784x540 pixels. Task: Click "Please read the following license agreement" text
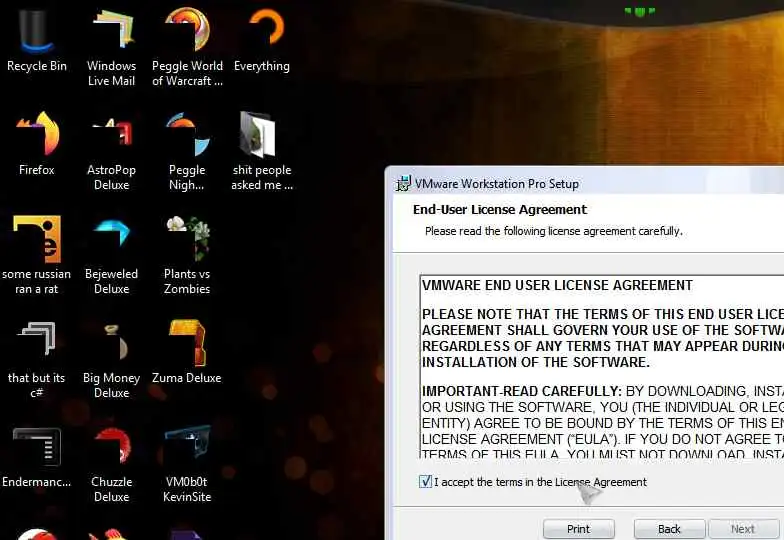coord(554,231)
